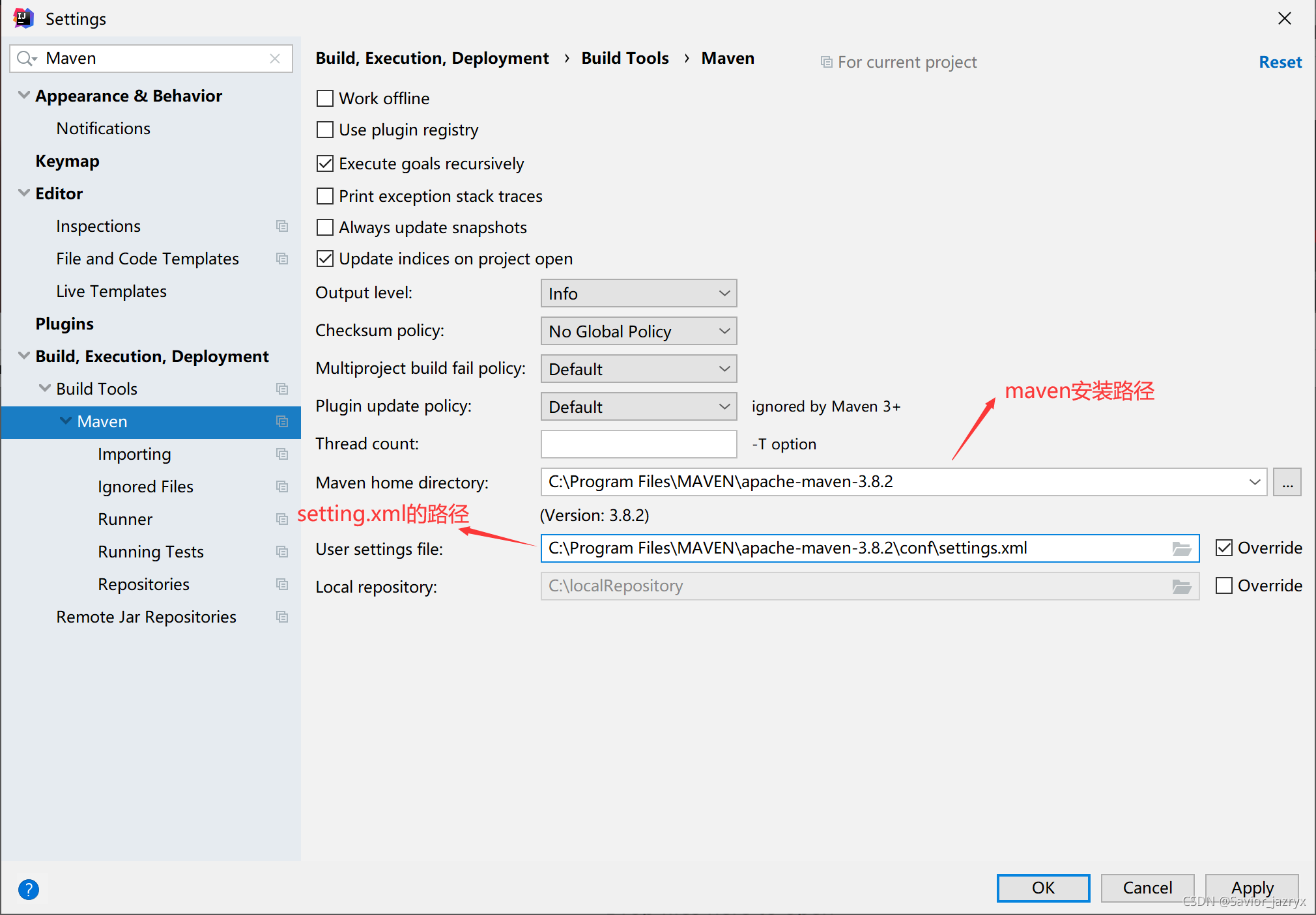Click the help question mark icon

point(29,889)
